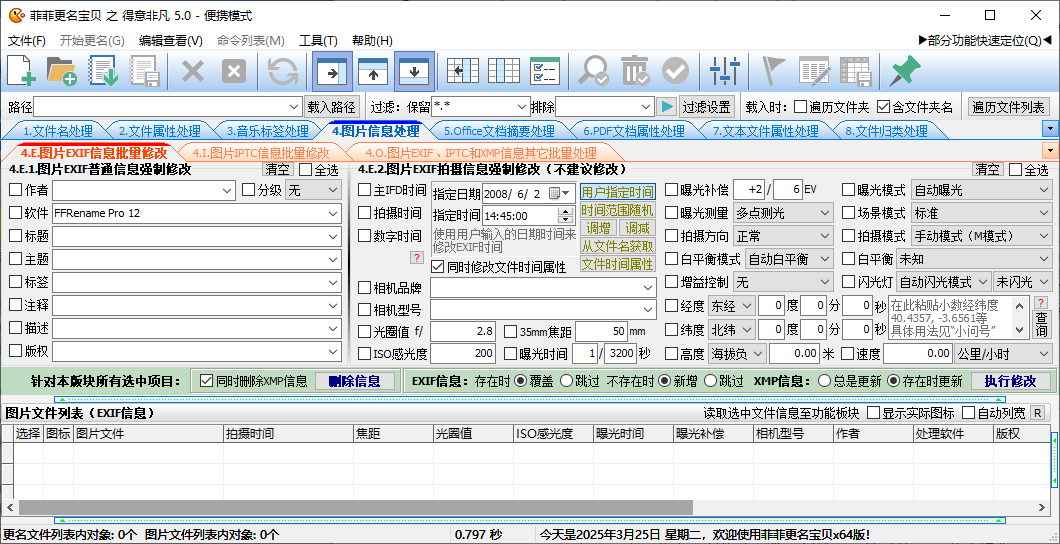Click the 光圈值 input field
Image resolution: width=1060 pixels, height=544 pixels.
pos(462,331)
